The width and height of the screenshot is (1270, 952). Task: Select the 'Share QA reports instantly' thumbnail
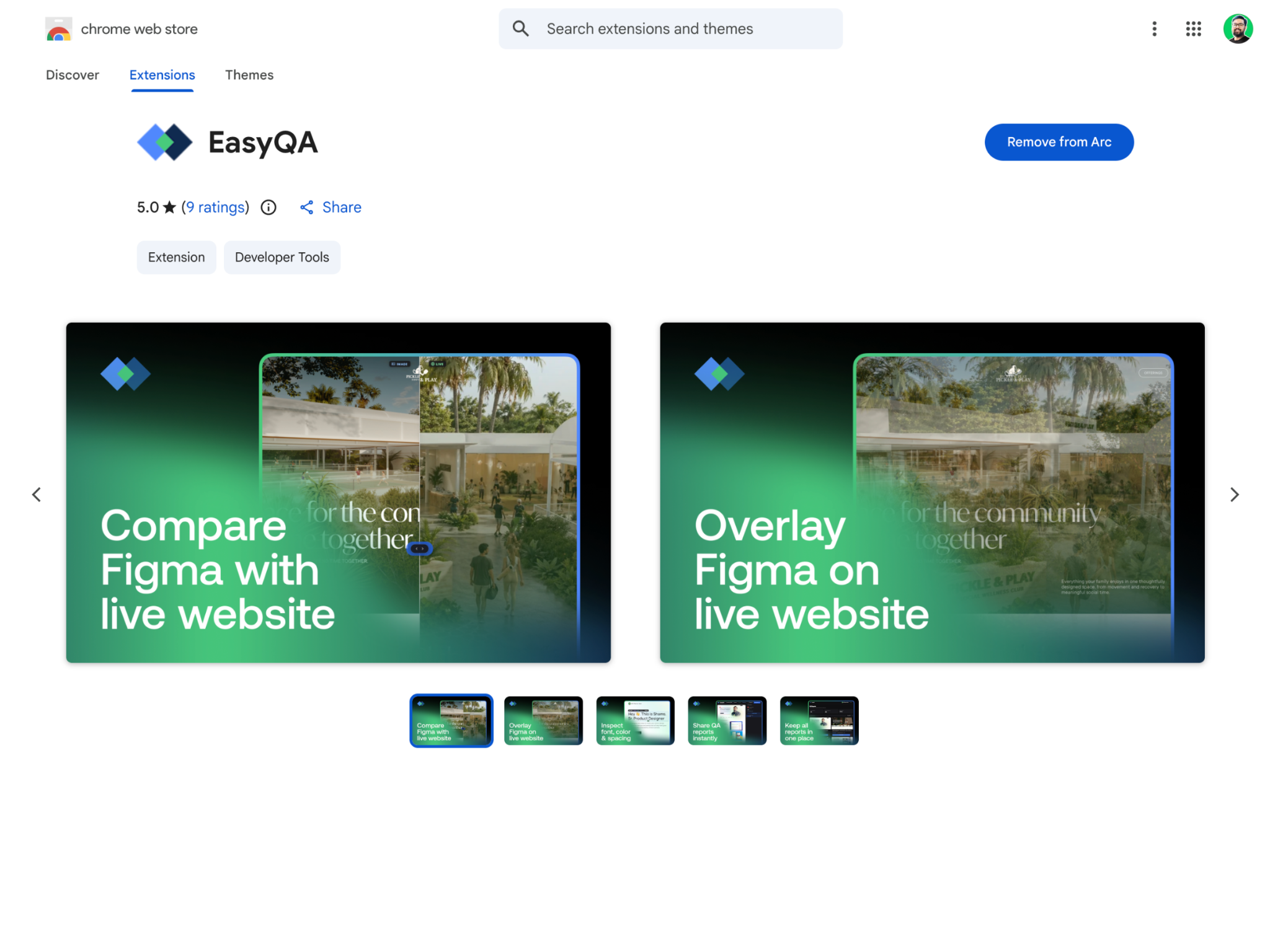tap(727, 720)
